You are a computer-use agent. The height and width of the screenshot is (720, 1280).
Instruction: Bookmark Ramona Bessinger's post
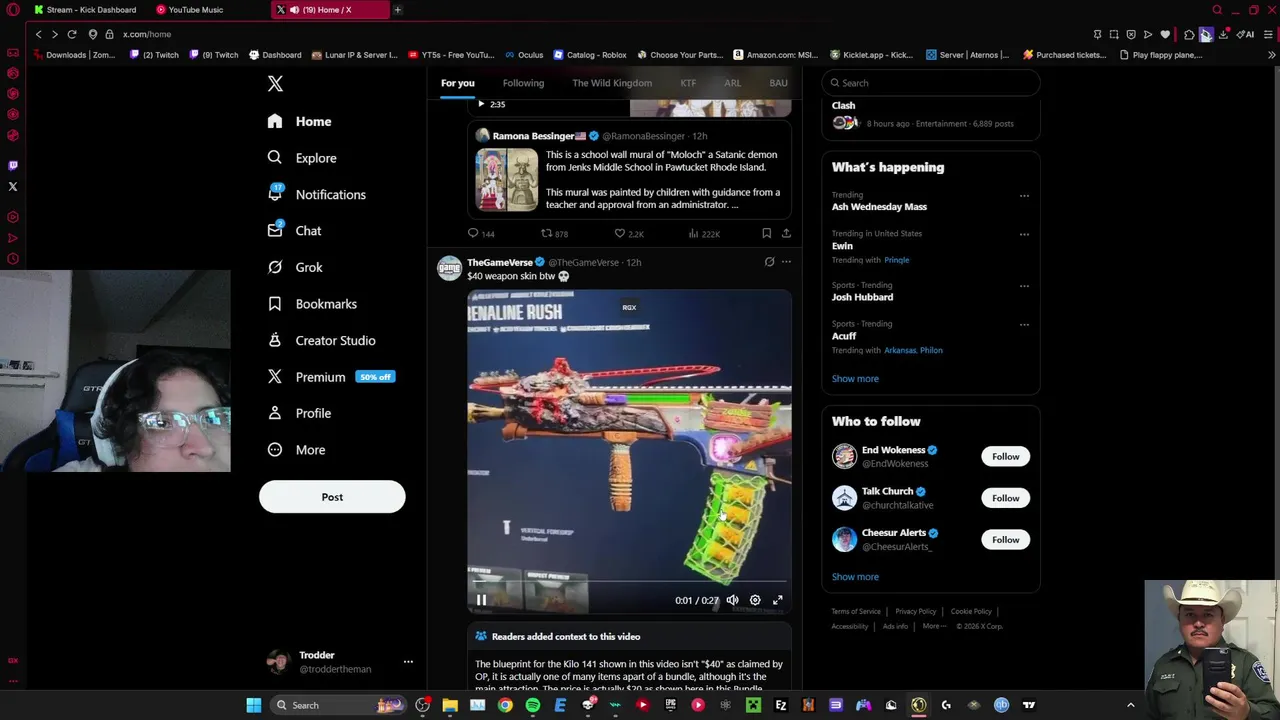[766, 233]
